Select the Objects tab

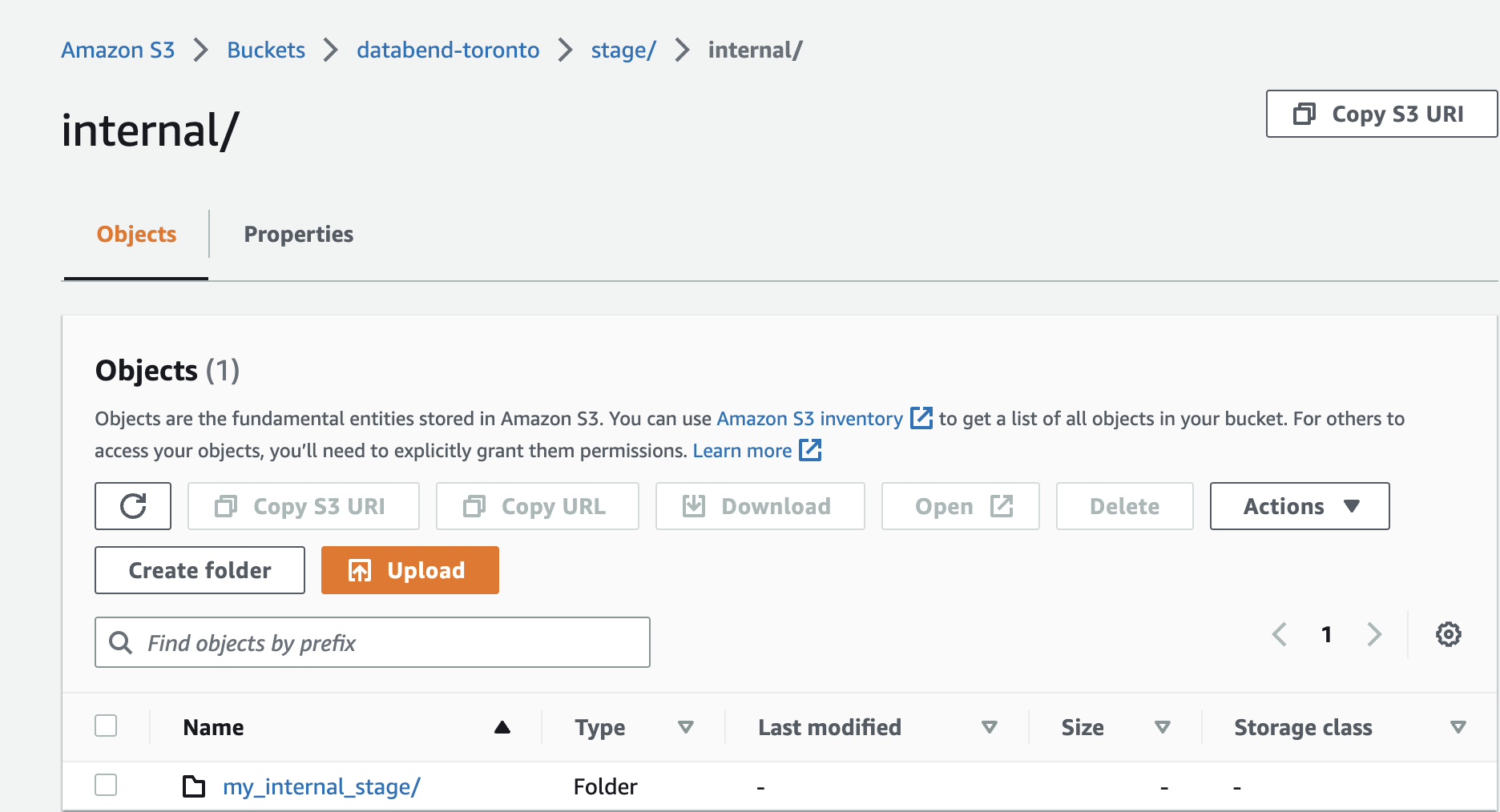coord(136,234)
